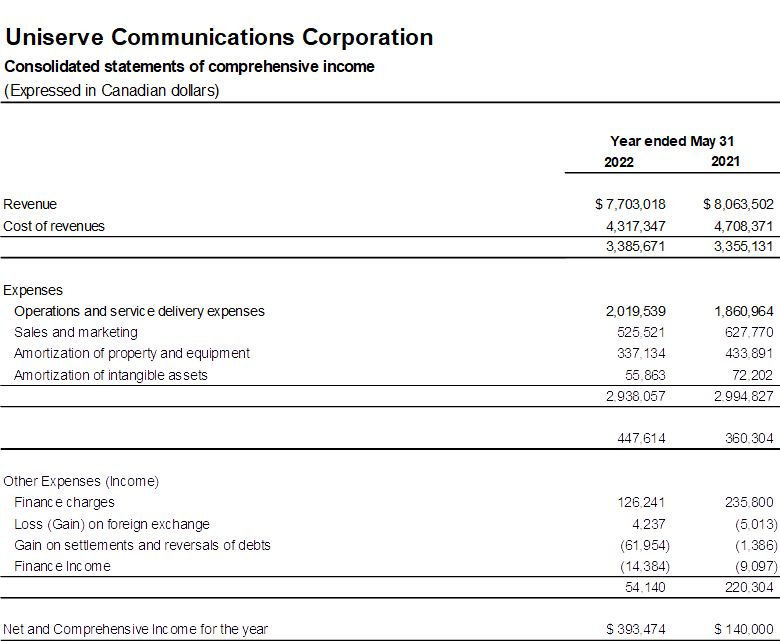780x641 pixels.
Task: Click the value 2,019,539
Action: click(x=635, y=311)
